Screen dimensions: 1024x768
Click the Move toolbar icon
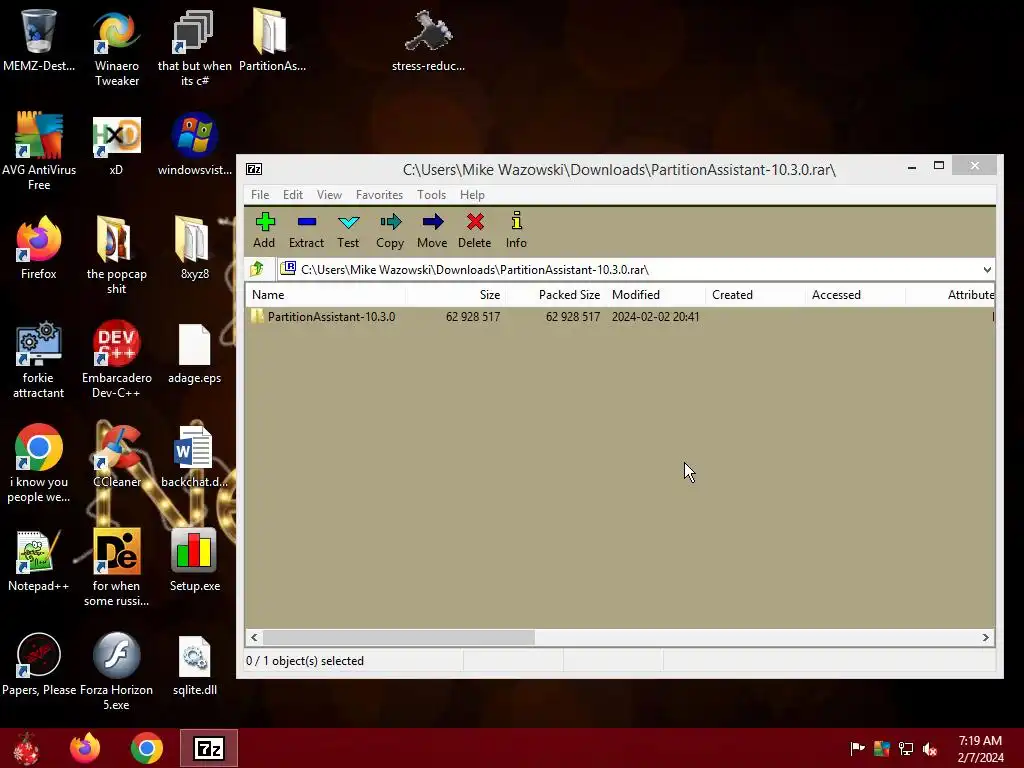click(432, 230)
